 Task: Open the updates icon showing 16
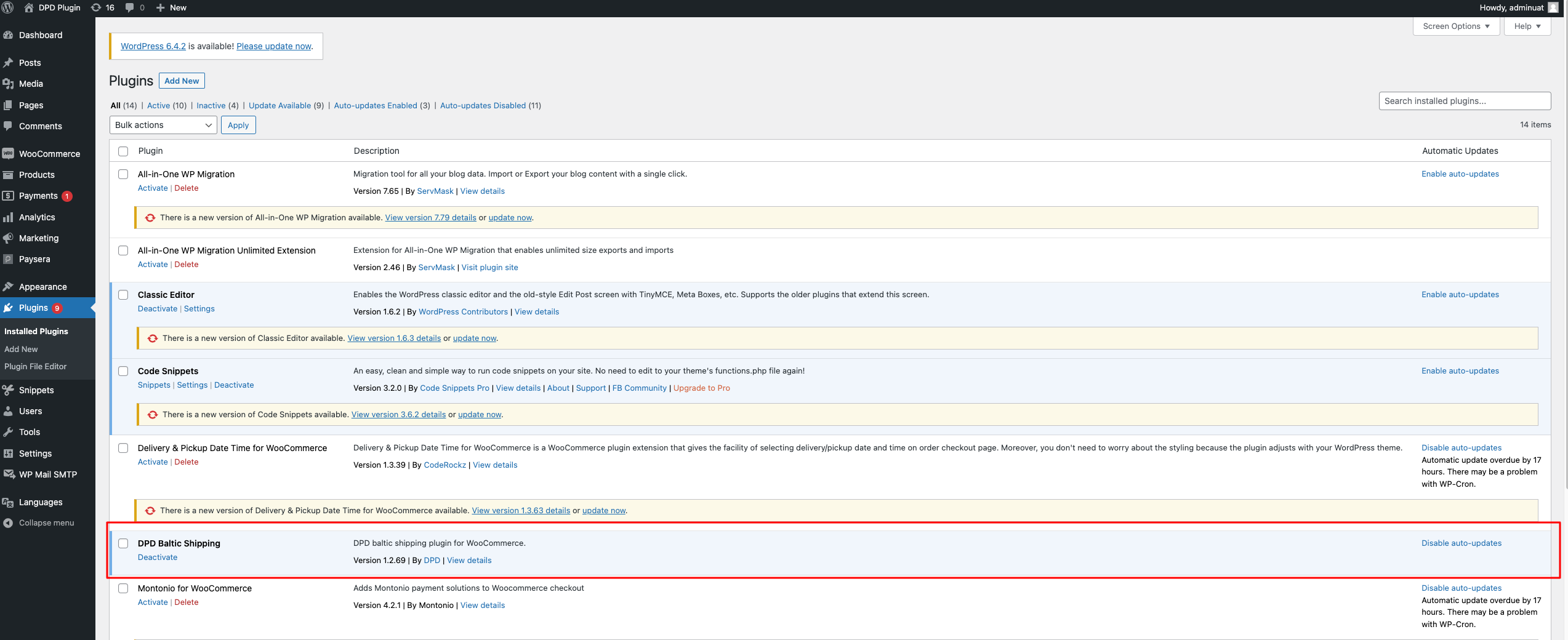[96, 7]
